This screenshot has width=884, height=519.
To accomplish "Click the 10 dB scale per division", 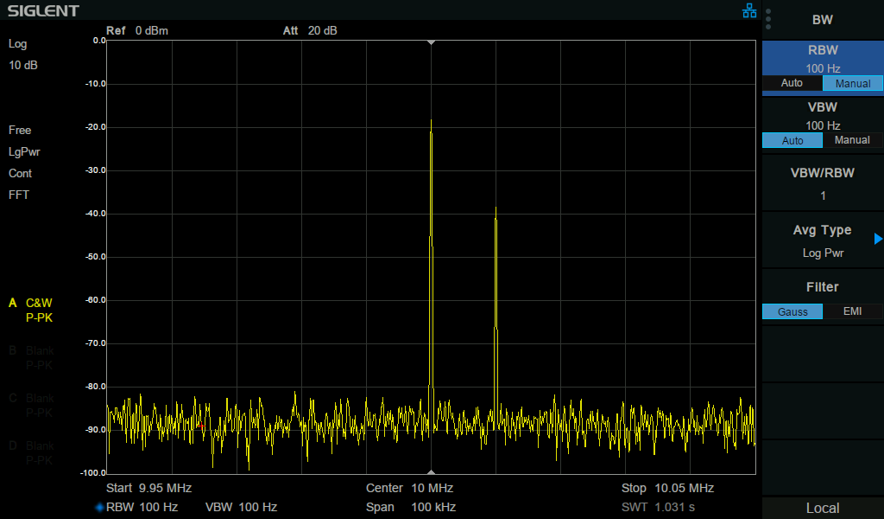I will 23,65.
